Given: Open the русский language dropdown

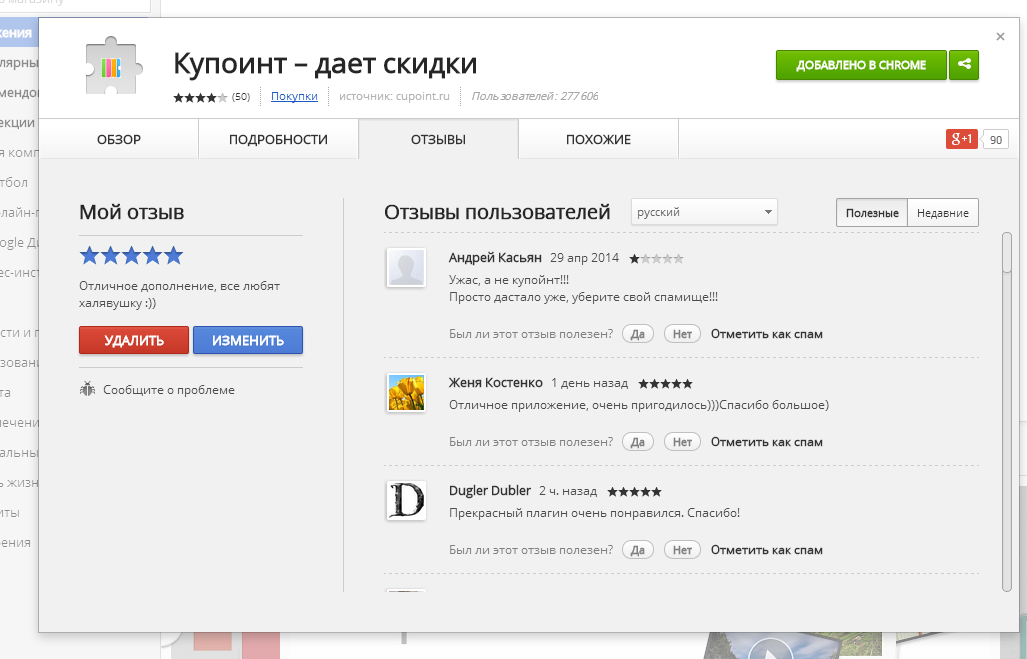Looking at the screenshot, I should pos(704,212).
